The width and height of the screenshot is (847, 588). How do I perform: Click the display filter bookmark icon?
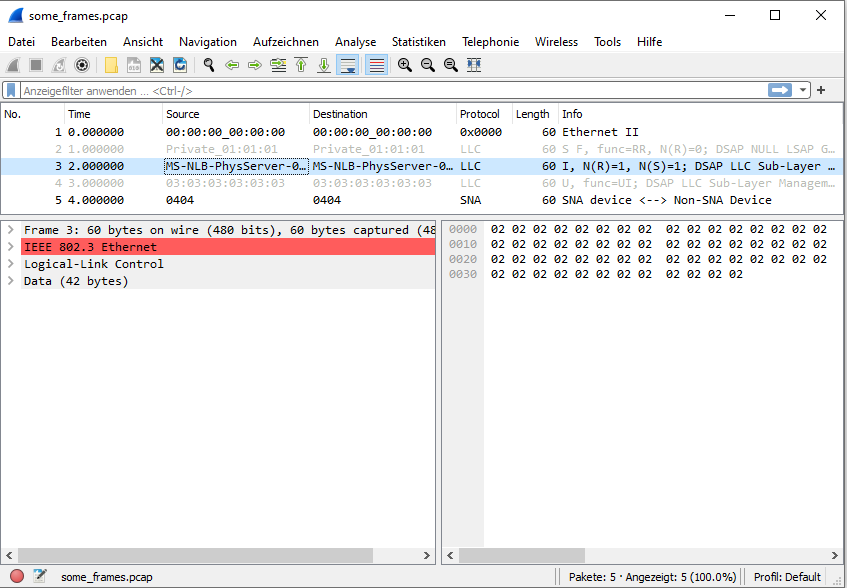pos(11,91)
